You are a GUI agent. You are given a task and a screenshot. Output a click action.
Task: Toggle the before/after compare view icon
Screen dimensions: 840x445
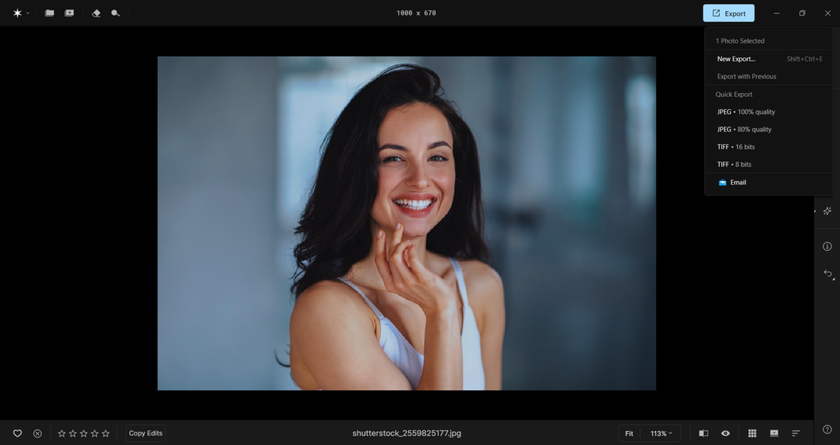[703, 433]
